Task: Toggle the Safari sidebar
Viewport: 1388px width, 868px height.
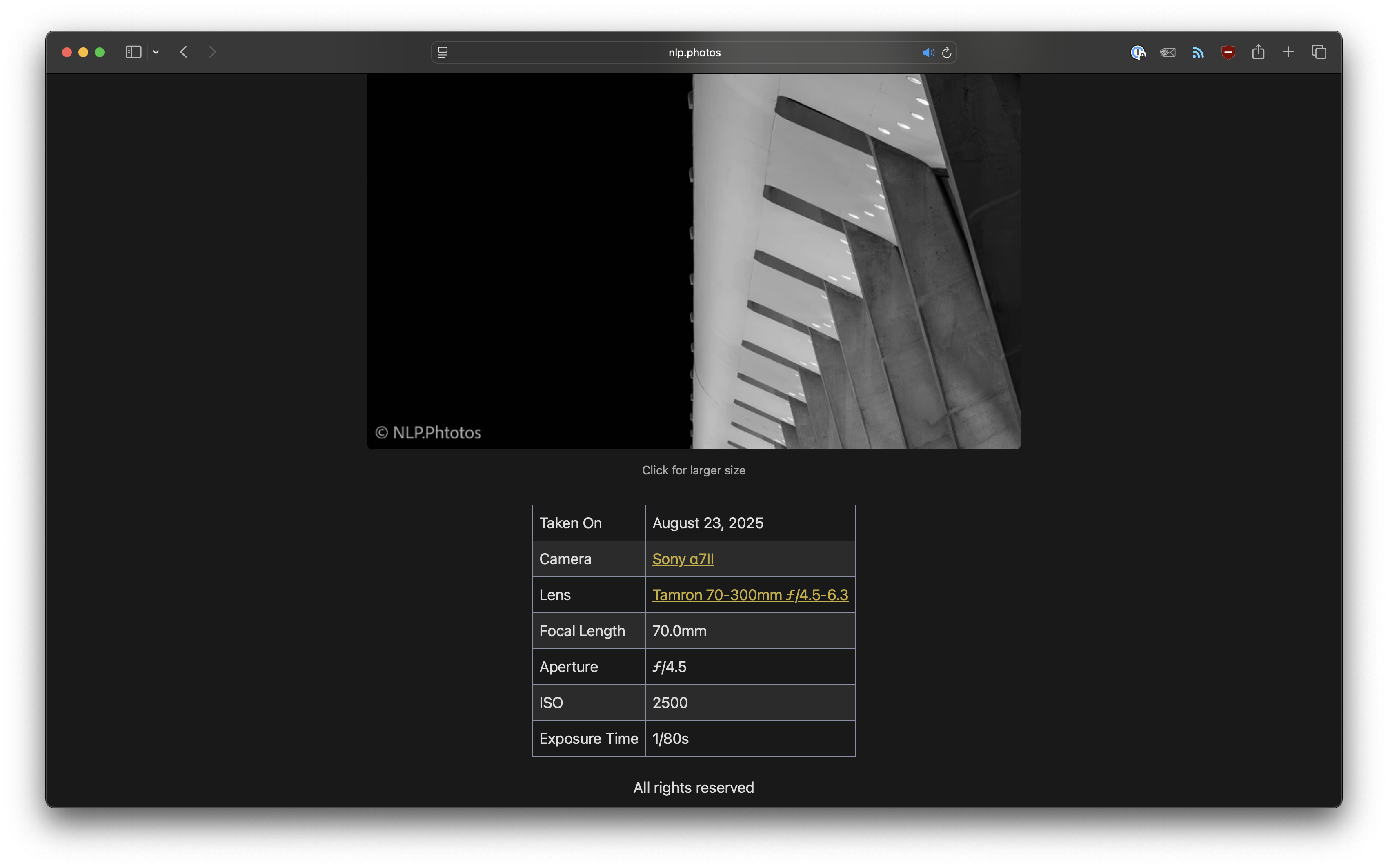Action: pyautogui.click(x=133, y=52)
